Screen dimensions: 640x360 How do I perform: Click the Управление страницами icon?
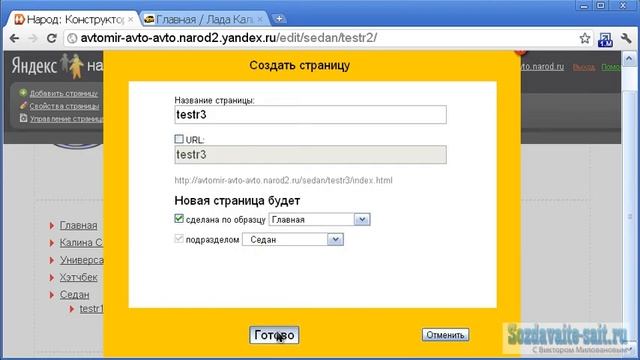pos(23,118)
